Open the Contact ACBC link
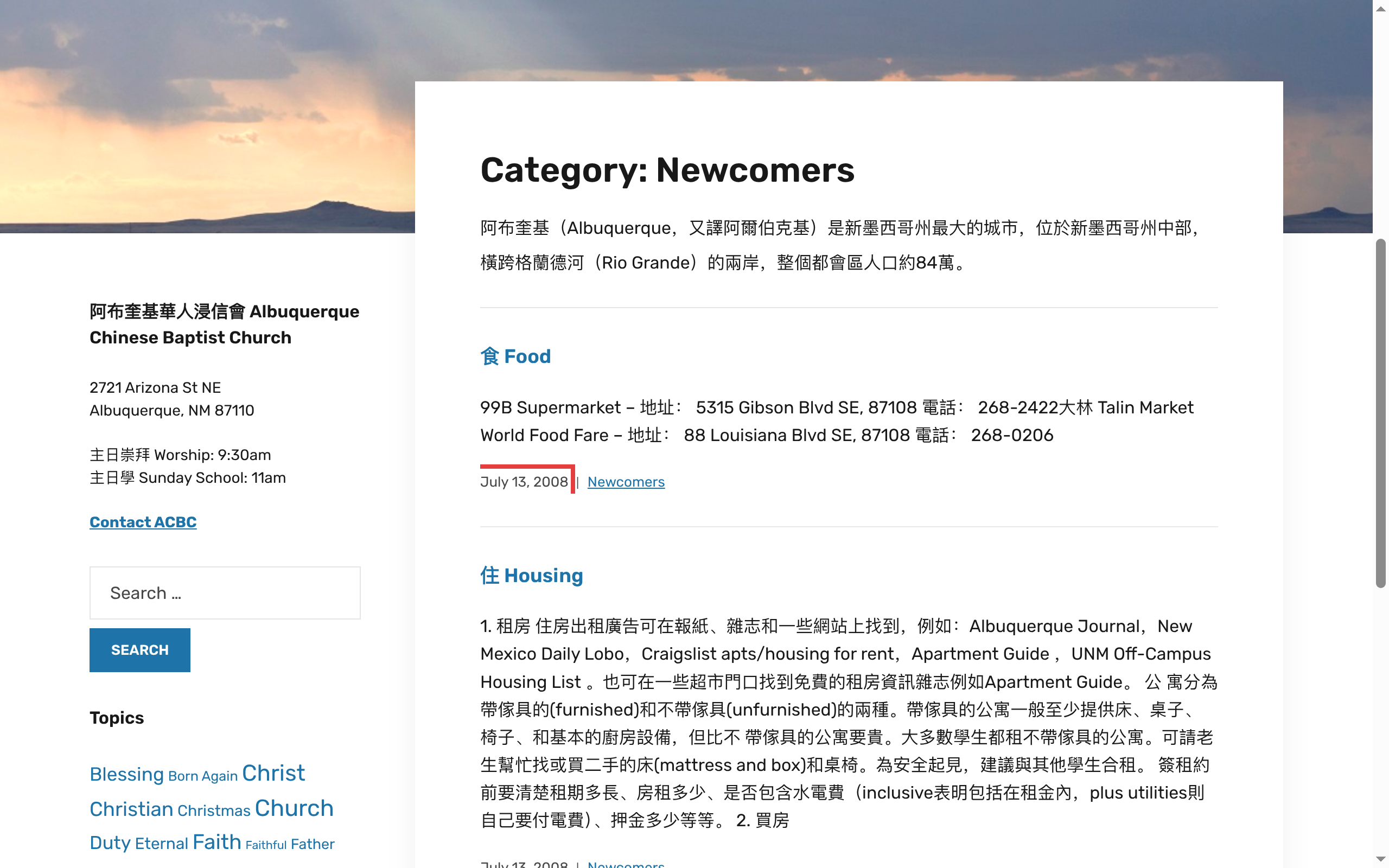This screenshot has height=868, width=1389. tap(143, 522)
